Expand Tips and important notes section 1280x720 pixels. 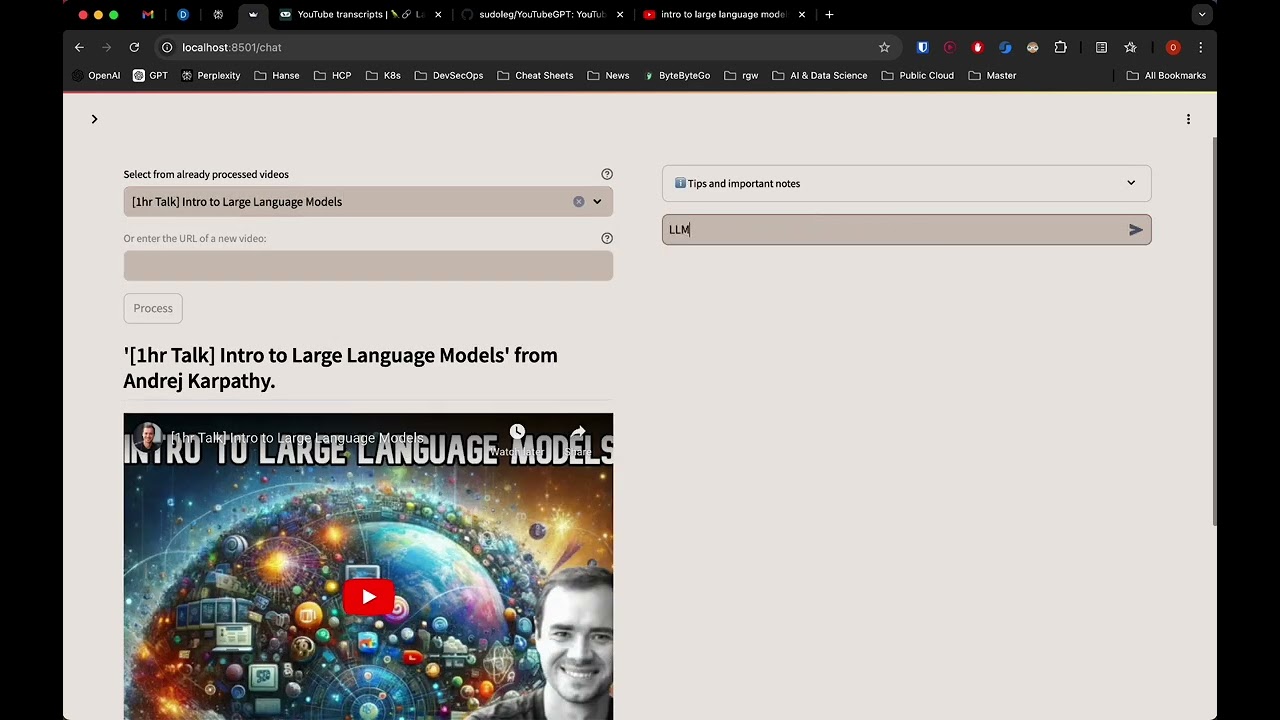(906, 183)
